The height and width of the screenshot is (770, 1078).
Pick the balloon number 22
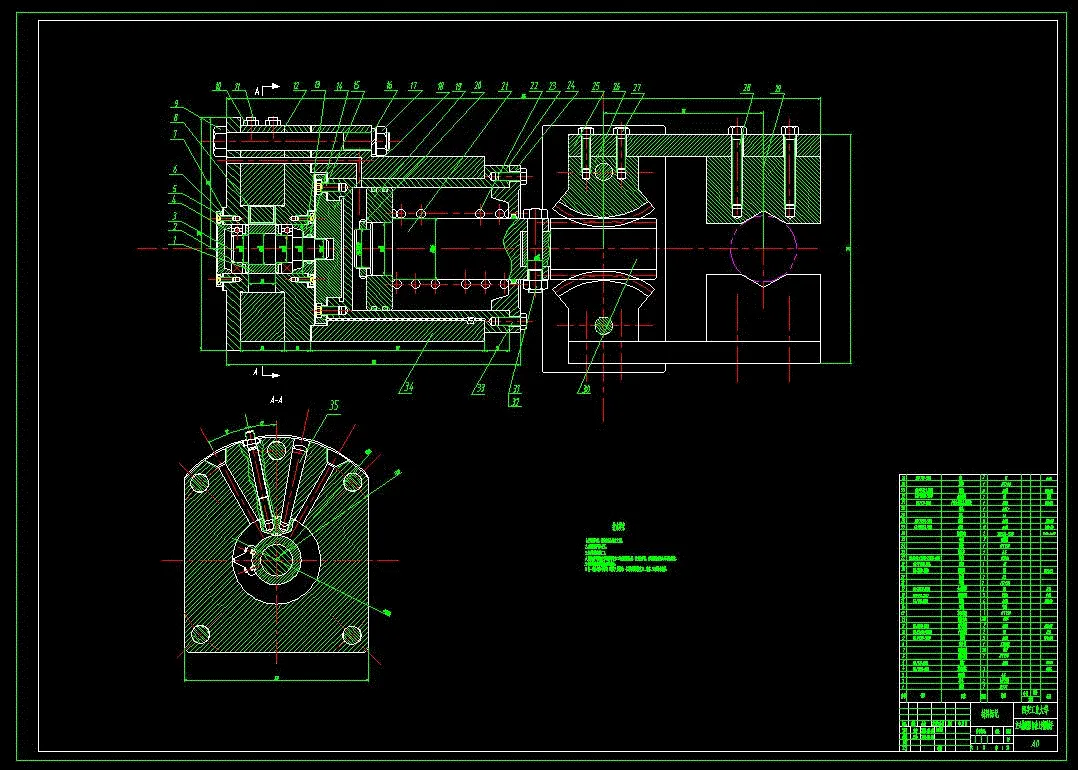534,86
